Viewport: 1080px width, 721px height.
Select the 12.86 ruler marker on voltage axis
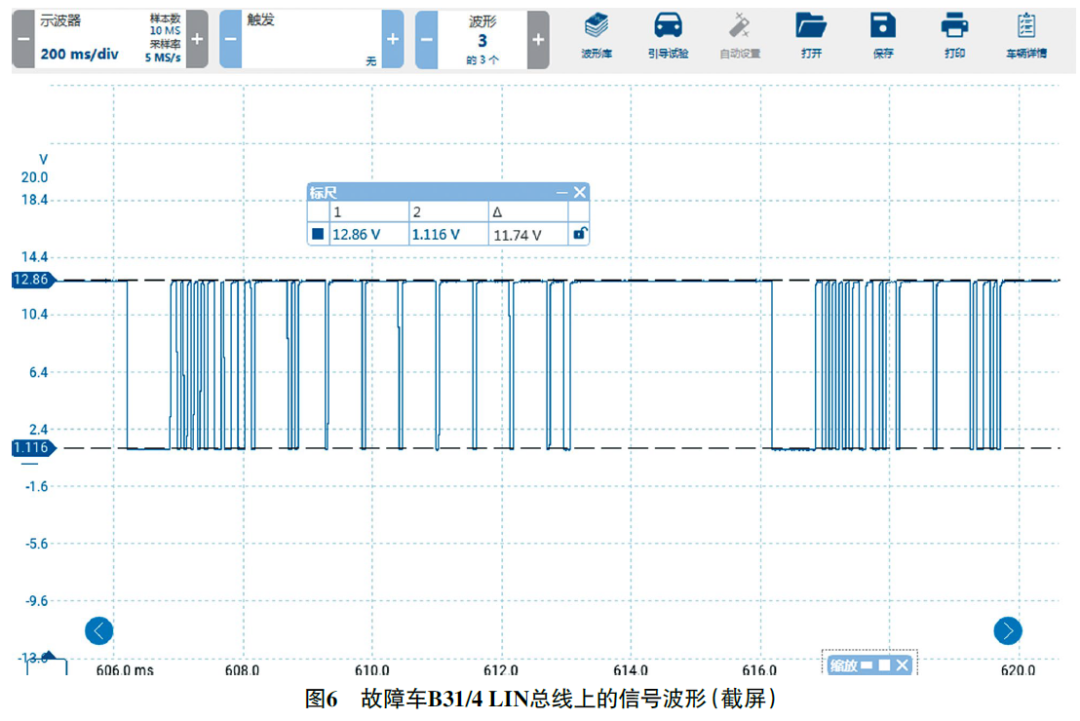30,280
